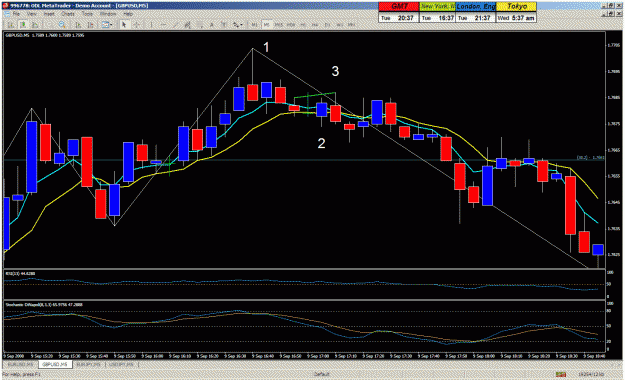Select the trendline drawing tool
Viewport: 625px width, 380px height.
click(176, 25)
